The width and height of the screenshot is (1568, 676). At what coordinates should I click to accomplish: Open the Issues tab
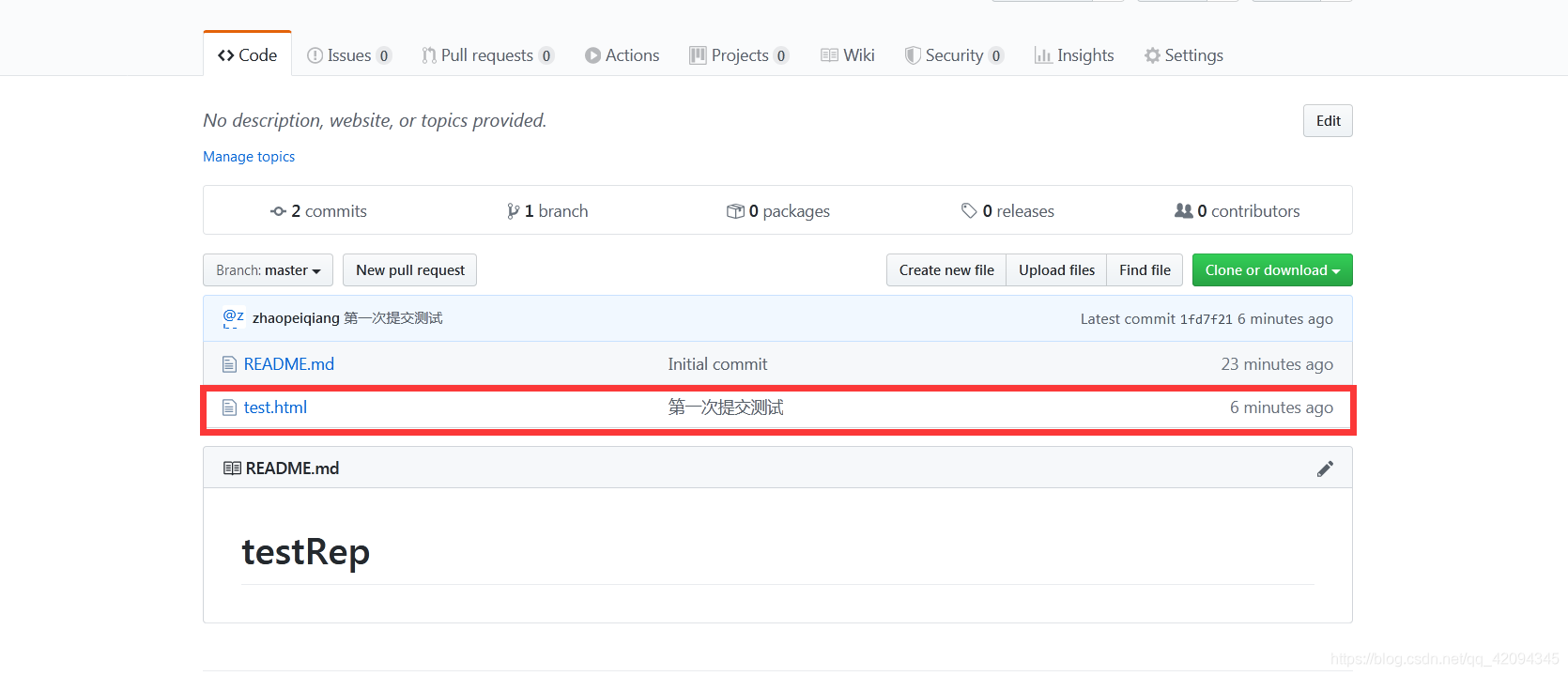pos(348,55)
